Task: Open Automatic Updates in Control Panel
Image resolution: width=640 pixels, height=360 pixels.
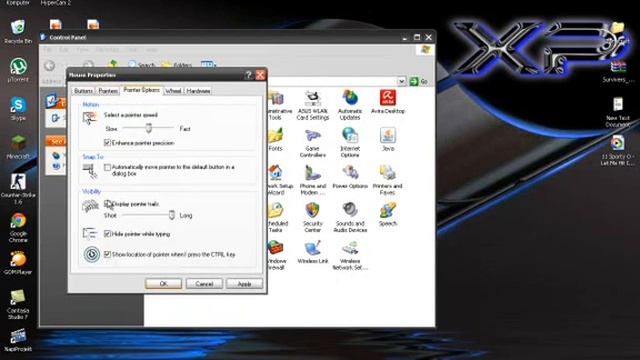Action: tap(350, 105)
